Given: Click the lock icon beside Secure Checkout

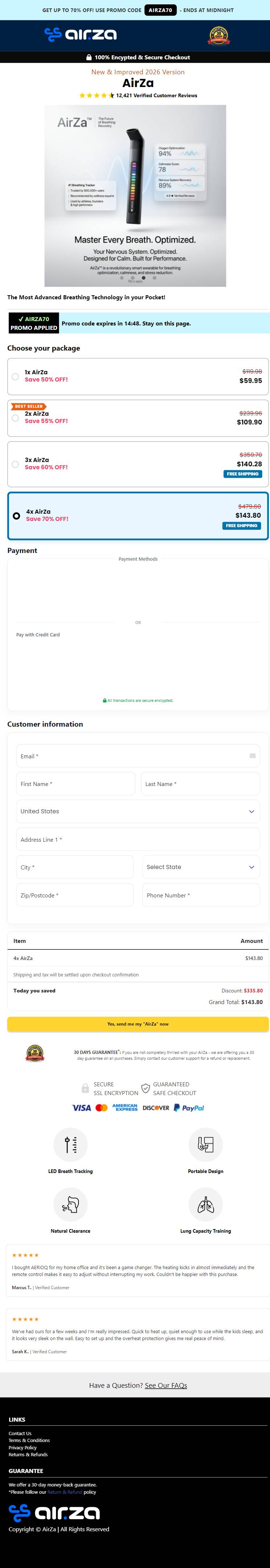Looking at the screenshot, I should [89, 57].
